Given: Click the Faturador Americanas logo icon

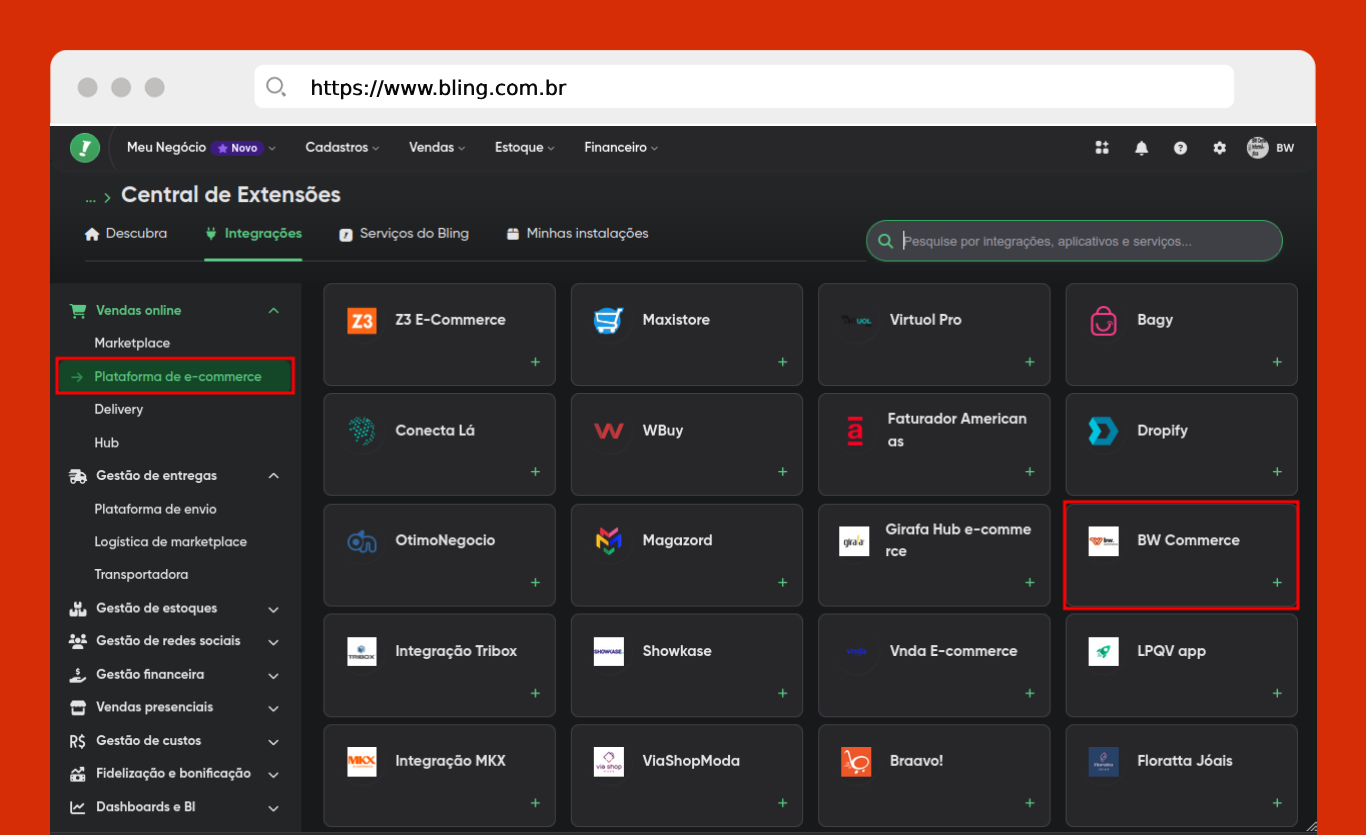Looking at the screenshot, I should 854,431.
